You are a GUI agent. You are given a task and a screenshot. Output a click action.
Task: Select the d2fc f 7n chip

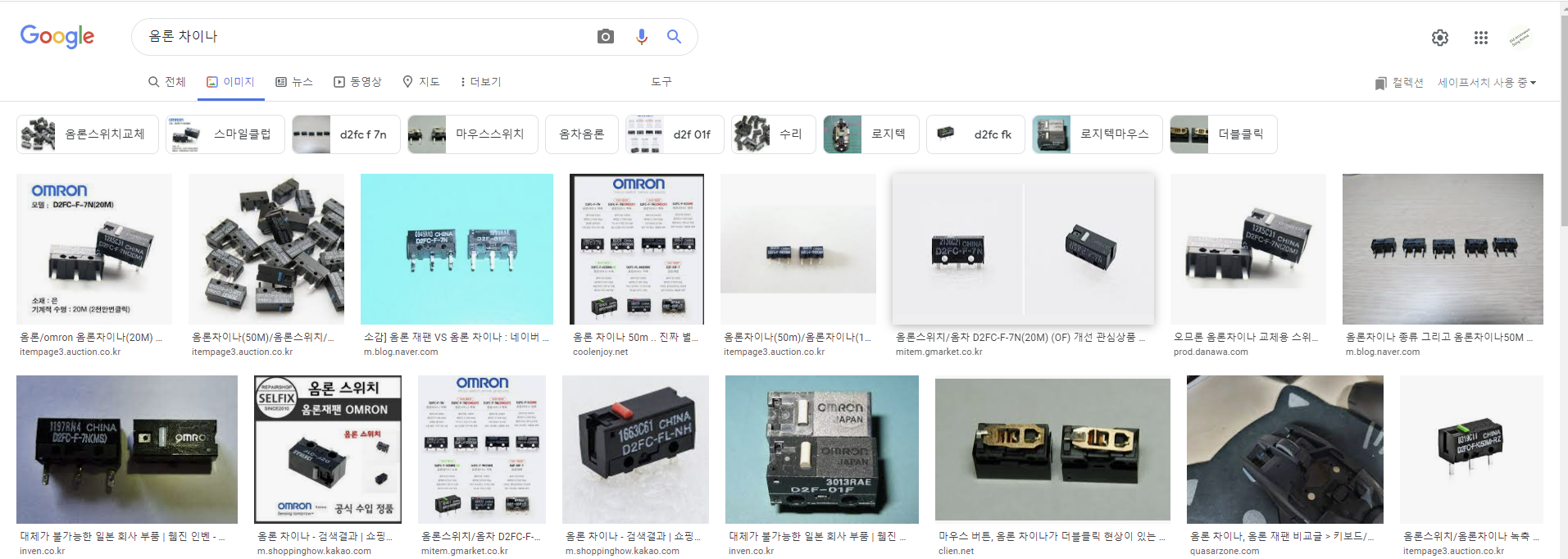(x=346, y=134)
